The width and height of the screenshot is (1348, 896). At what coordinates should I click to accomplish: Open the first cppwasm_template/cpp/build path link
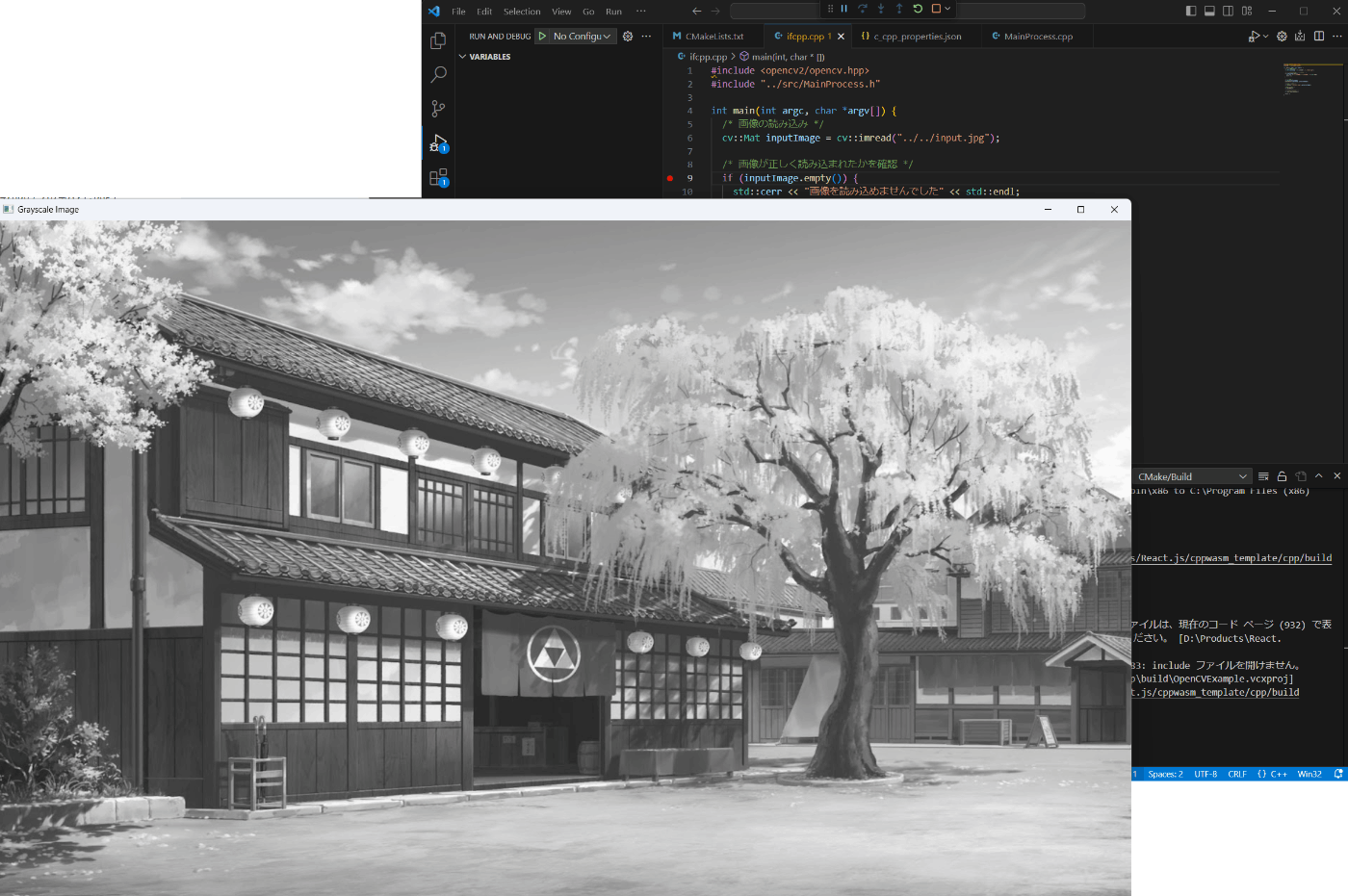(1231, 558)
